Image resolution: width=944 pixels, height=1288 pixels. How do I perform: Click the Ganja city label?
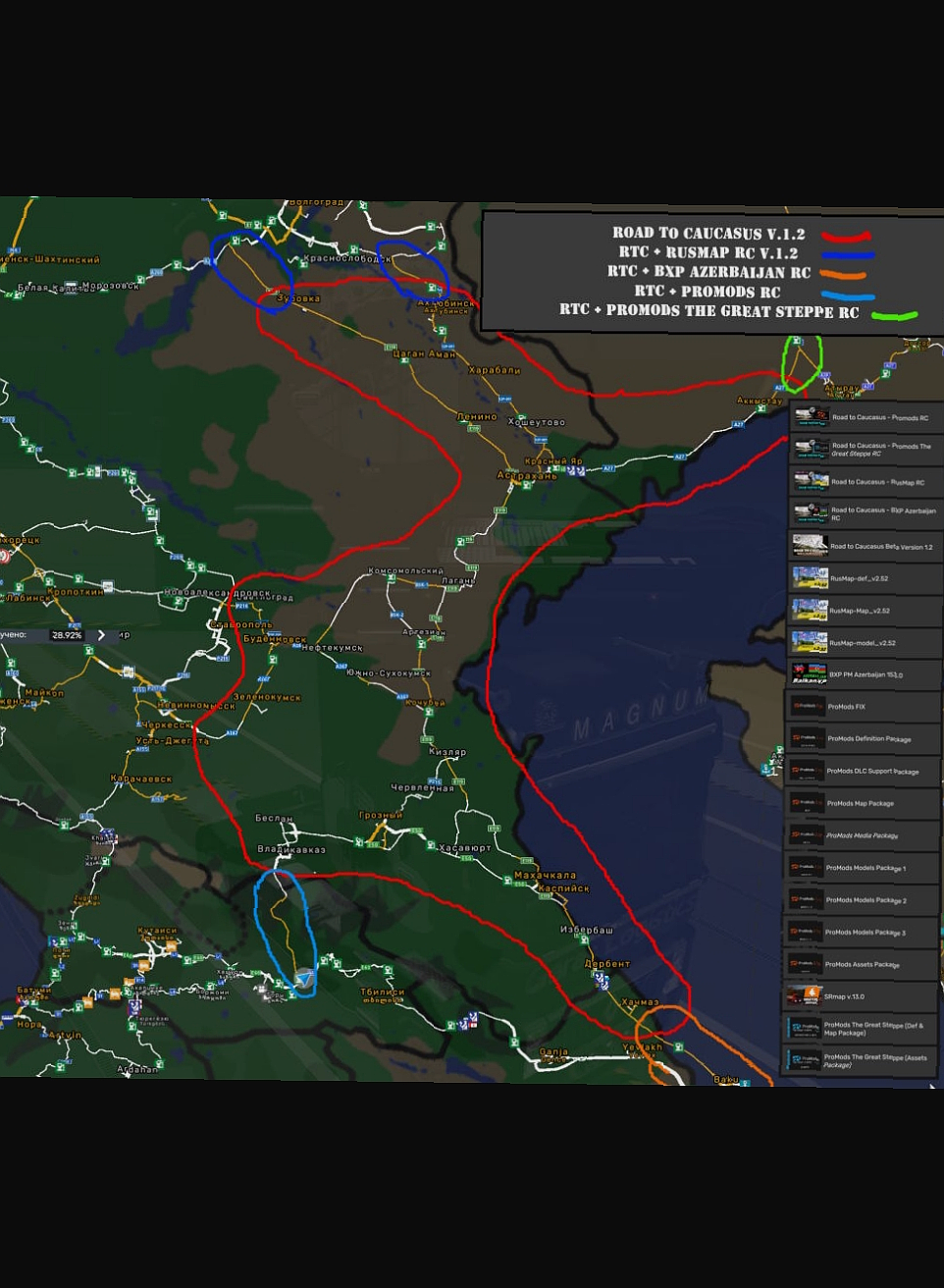click(553, 1052)
